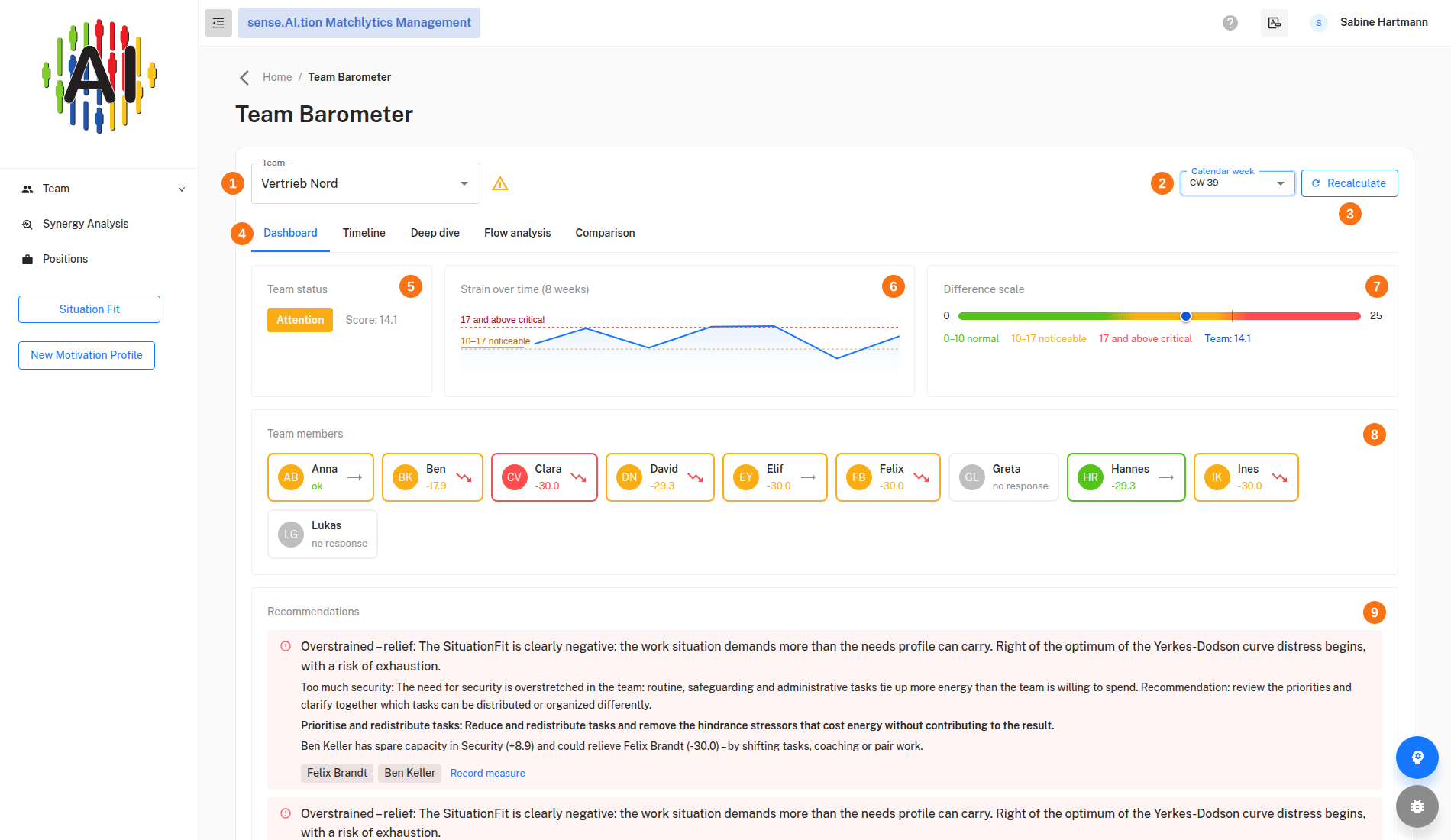Open the Deep dive tab
1451x840 pixels.
435,233
